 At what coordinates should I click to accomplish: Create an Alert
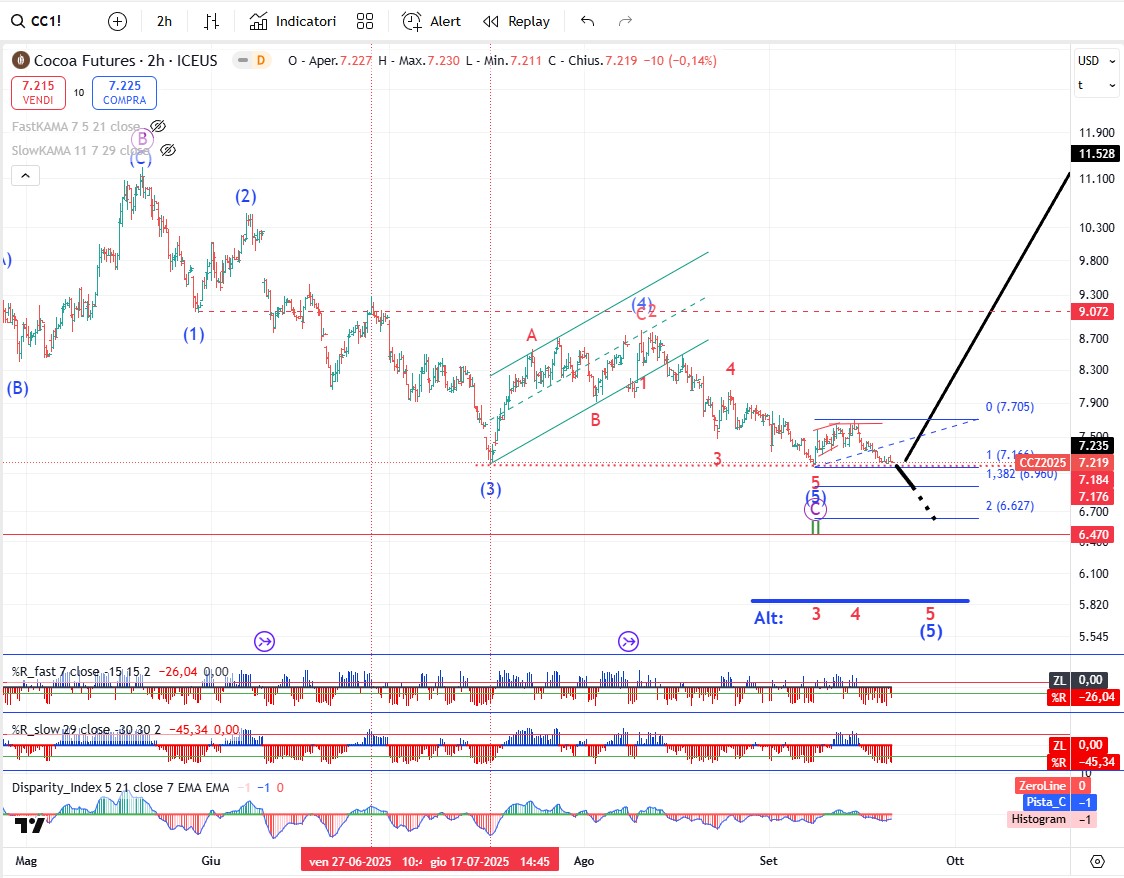[x=431, y=22]
